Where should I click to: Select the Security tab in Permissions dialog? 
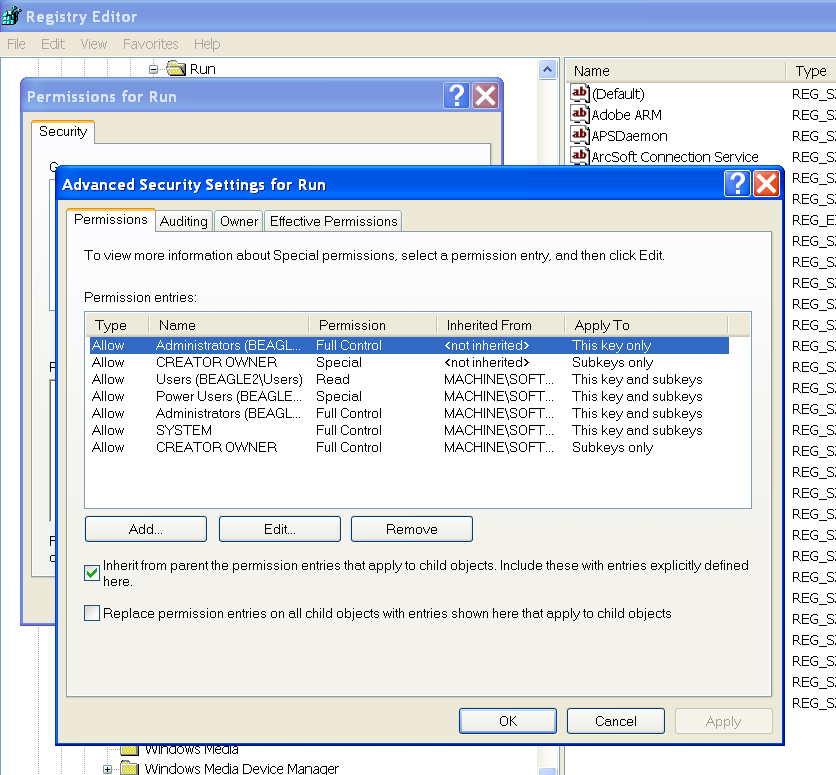(x=63, y=132)
